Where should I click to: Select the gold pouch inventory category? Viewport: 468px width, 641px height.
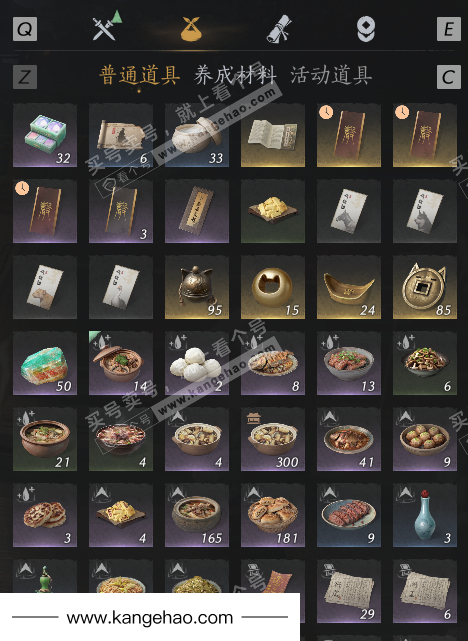191,29
